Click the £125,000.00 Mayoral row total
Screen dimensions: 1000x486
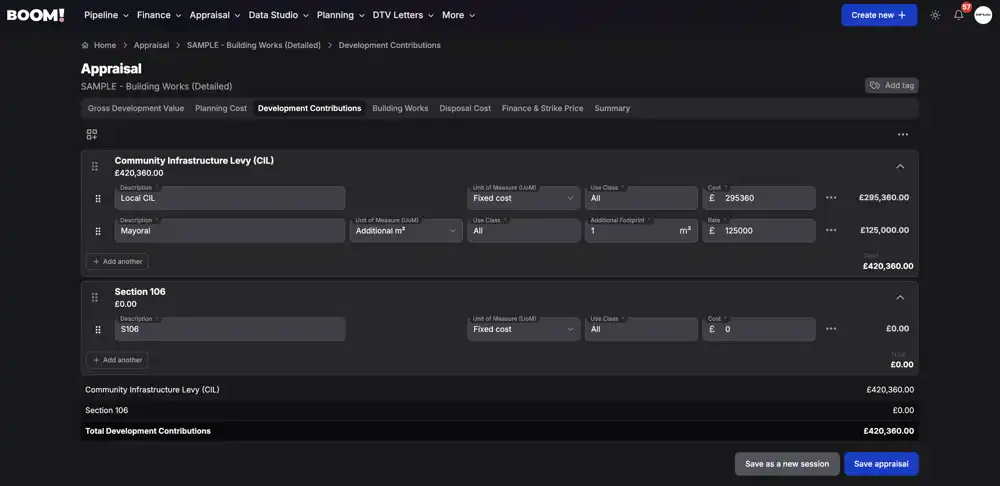885,230
